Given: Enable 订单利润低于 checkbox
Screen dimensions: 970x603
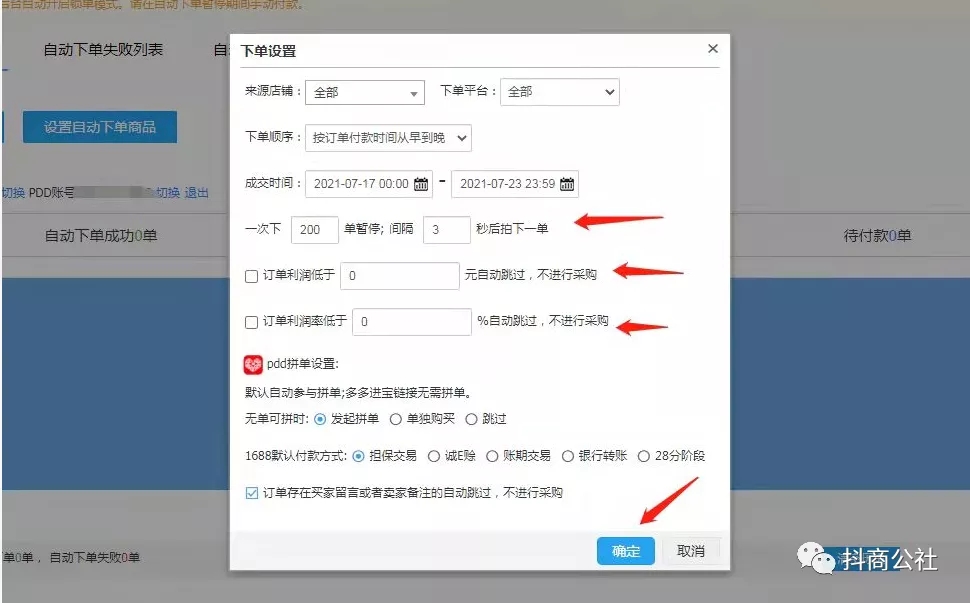Looking at the screenshot, I should pos(251,276).
